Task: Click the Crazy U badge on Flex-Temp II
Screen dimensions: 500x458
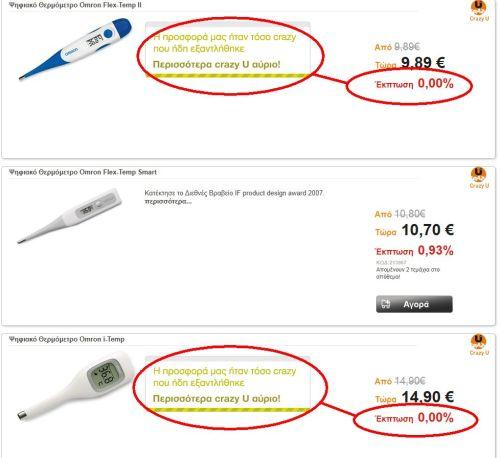Action: coord(479,11)
